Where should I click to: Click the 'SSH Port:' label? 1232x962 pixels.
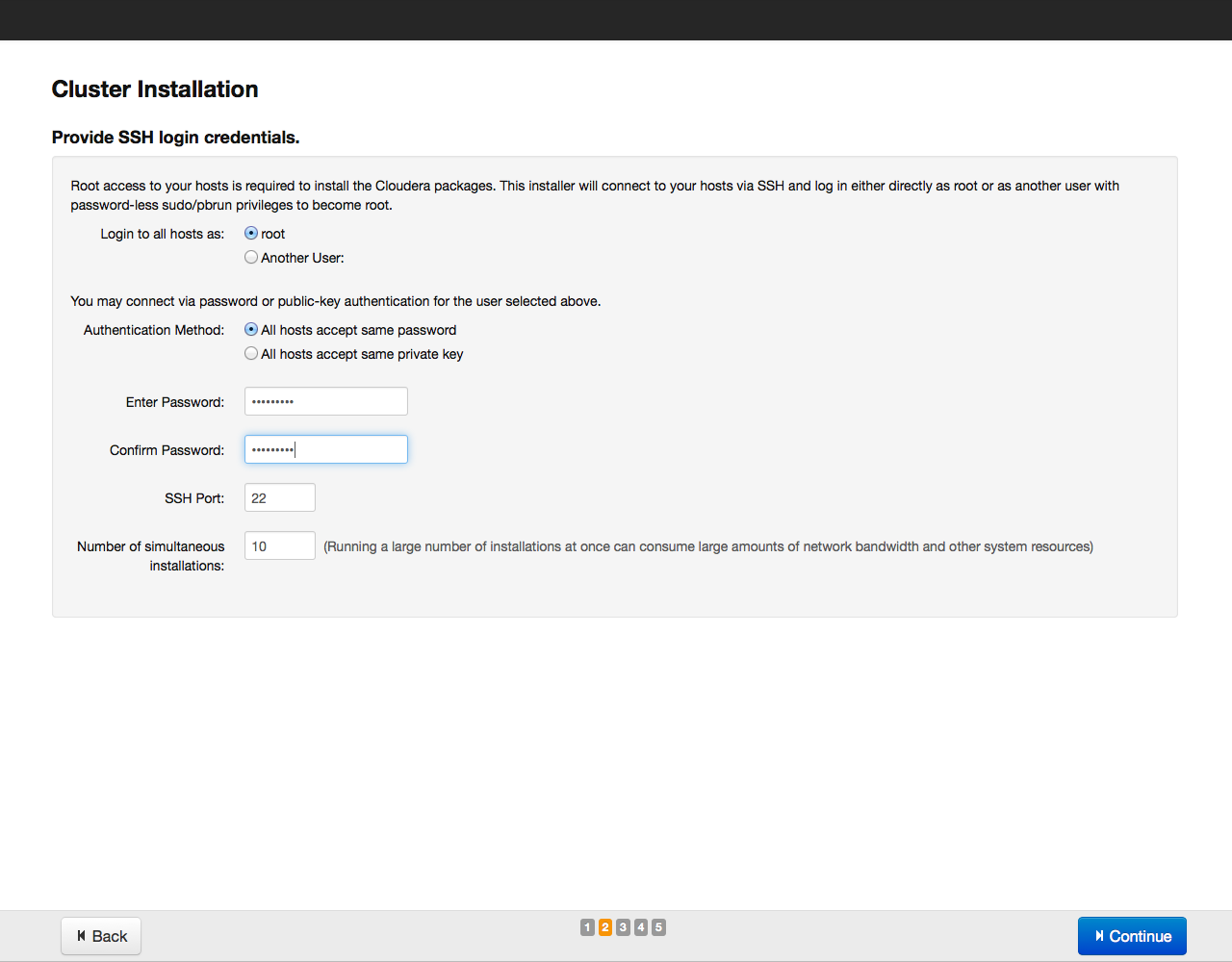(194, 498)
